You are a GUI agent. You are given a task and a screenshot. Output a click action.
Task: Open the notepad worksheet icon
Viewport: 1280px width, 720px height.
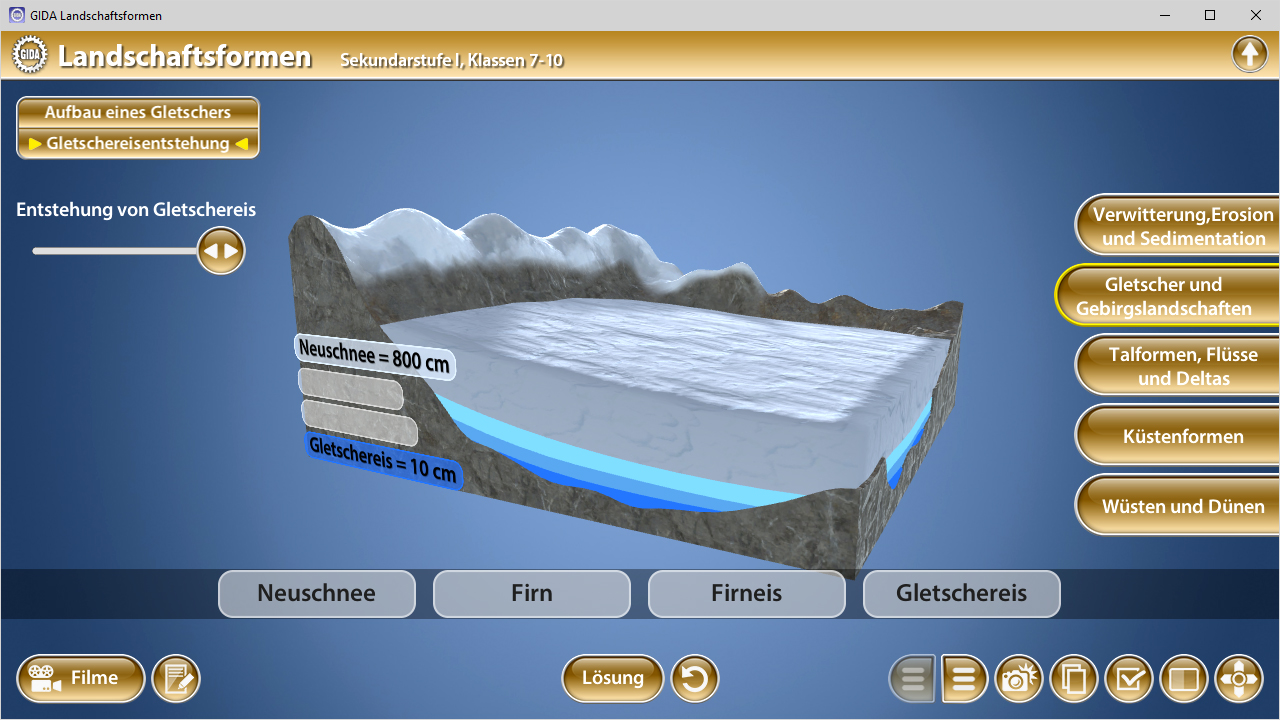176,679
